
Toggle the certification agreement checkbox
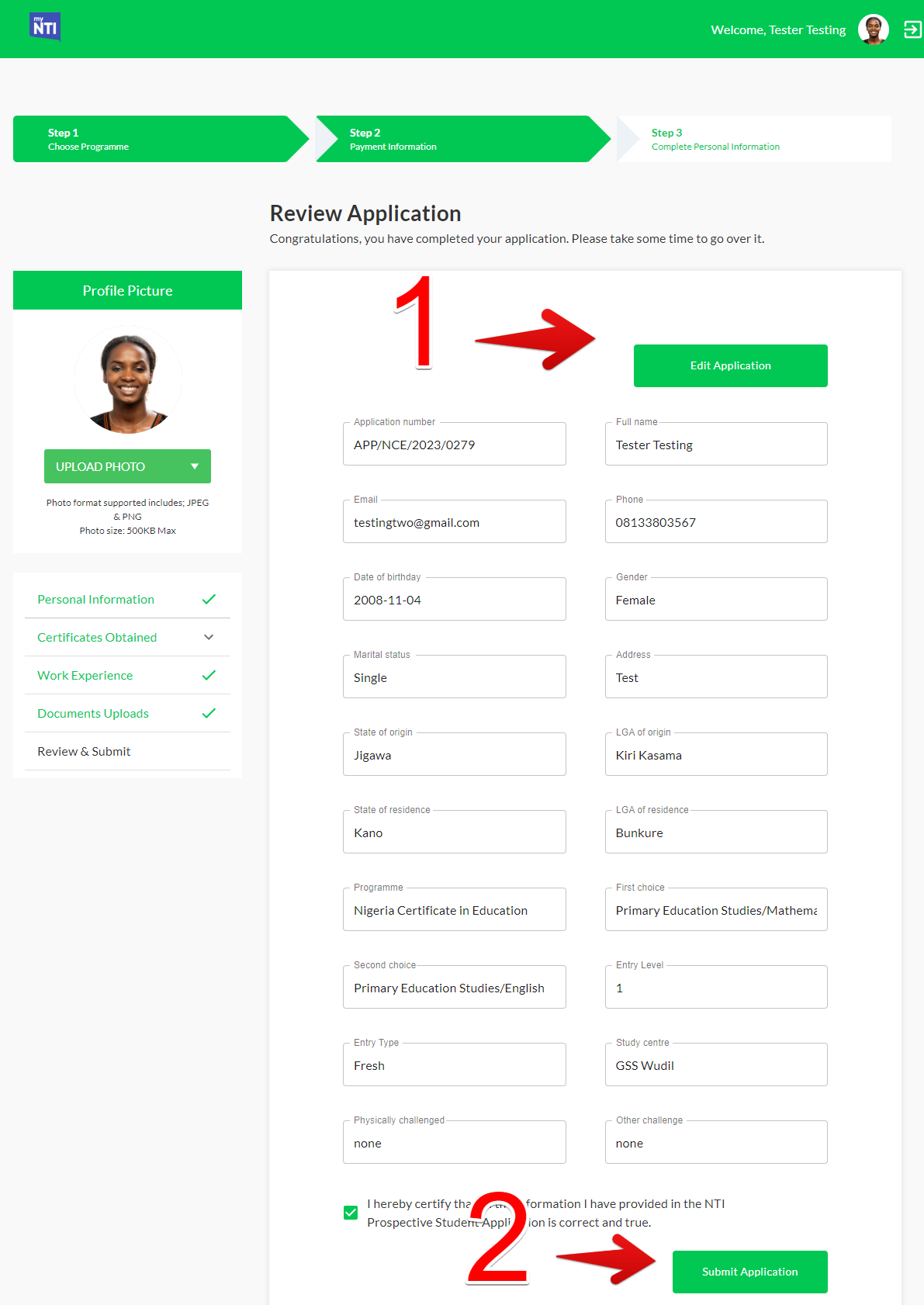[351, 1213]
